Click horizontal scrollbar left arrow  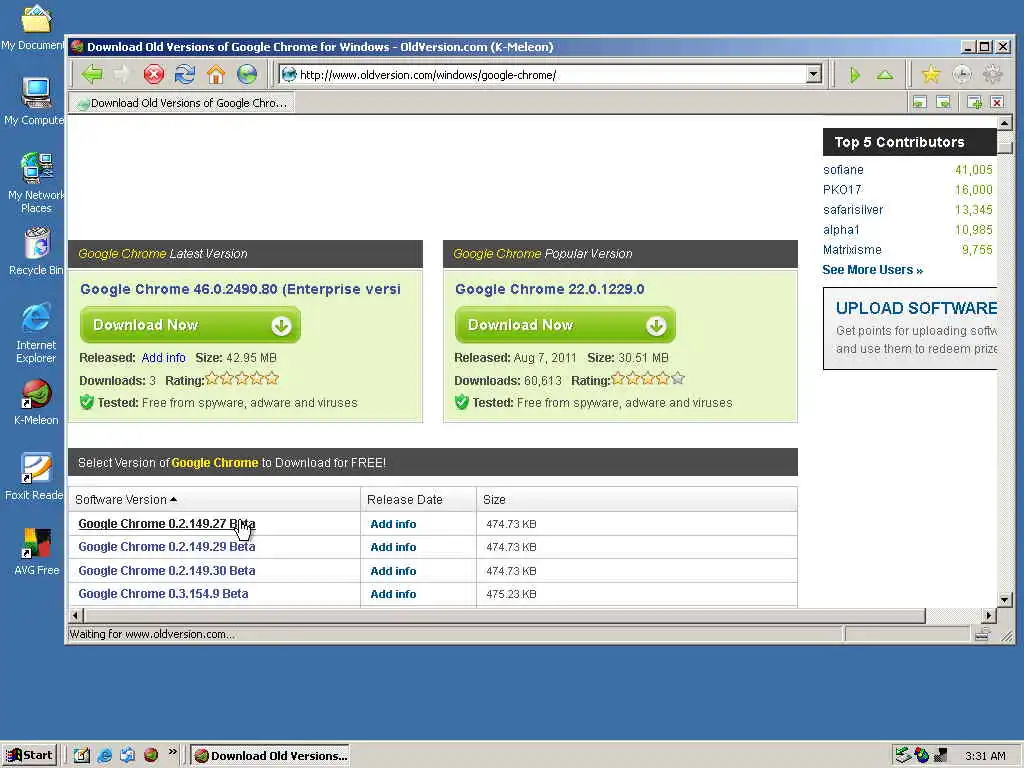coord(76,615)
